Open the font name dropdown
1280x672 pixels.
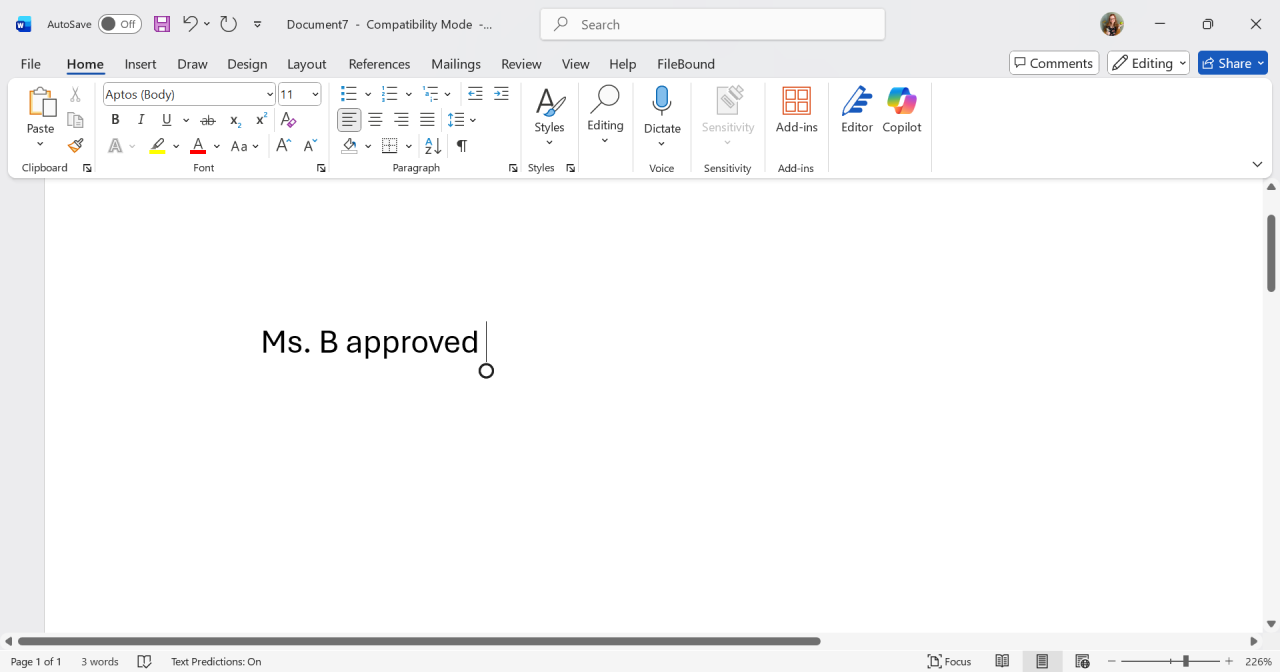(270, 94)
